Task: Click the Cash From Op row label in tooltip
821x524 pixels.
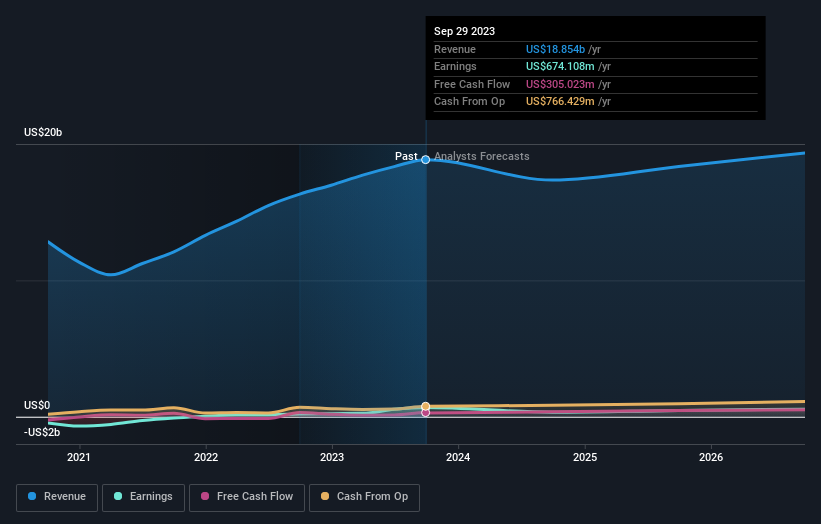Action: (x=470, y=102)
